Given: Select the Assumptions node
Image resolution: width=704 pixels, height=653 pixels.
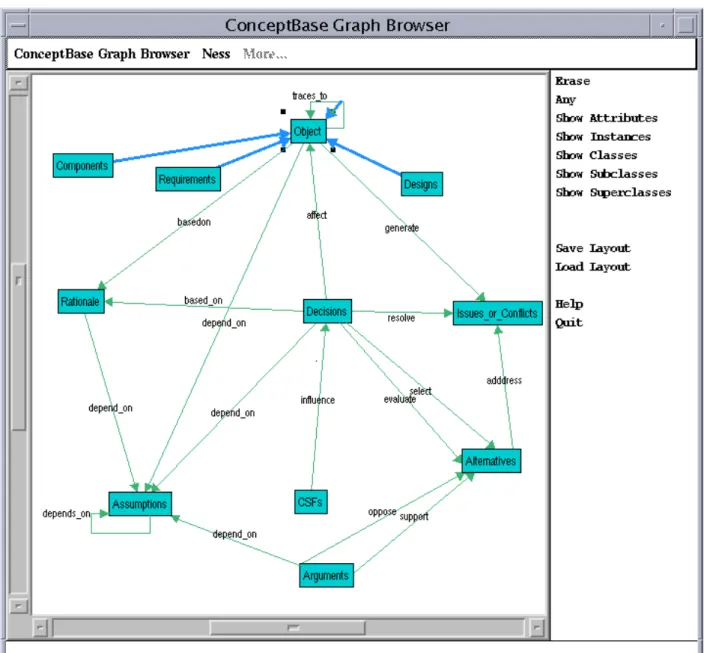Looking at the screenshot, I should (x=140, y=504).
